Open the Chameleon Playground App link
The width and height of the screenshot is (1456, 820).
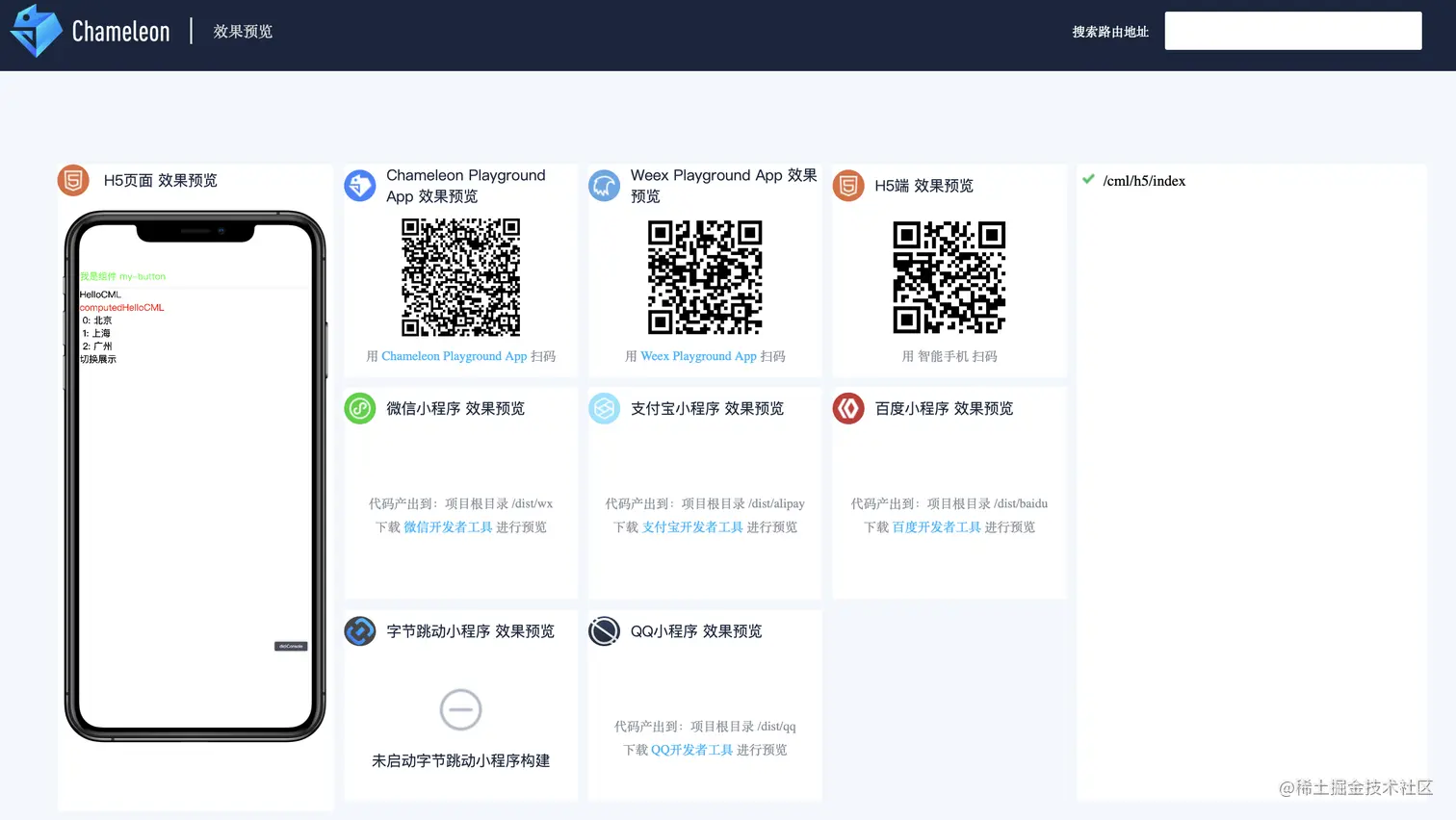[x=455, y=356]
